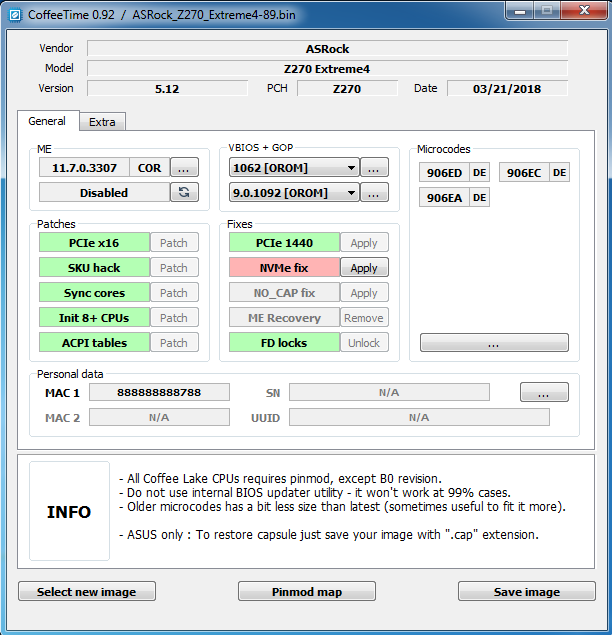The image size is (612, 635).
Task: Click the ME refresh icon button
Action: [184, 192]
